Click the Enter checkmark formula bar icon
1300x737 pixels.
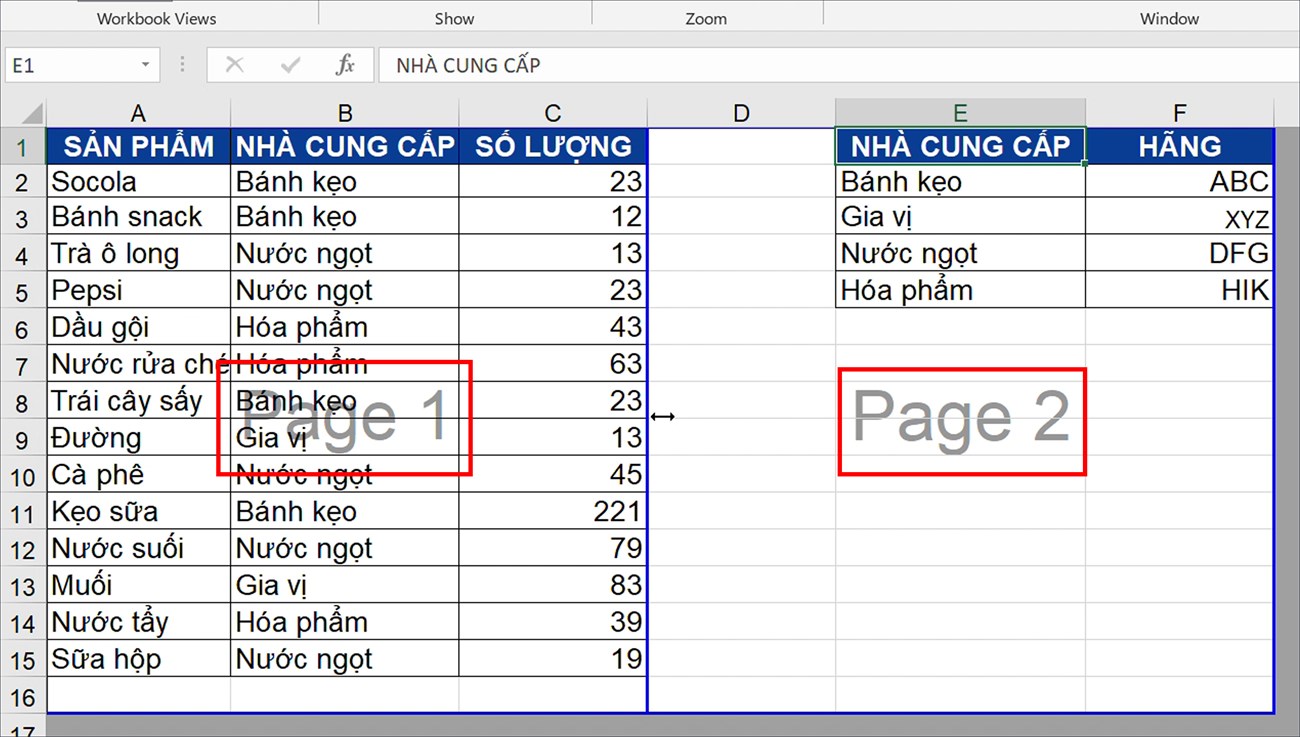pyautogui.click(x=291, y=65)
